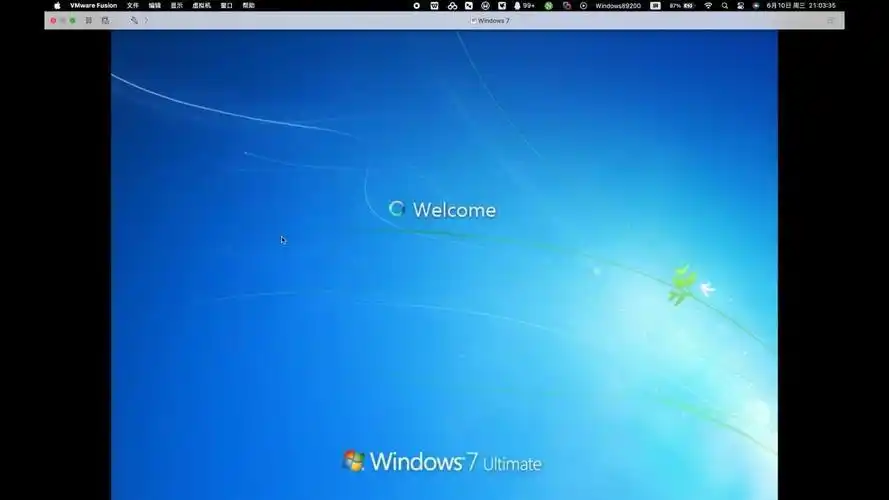The image size is (889, 500).
Task: Click the screen-recording circle menu bar icon
Action: tap(417, 6)
